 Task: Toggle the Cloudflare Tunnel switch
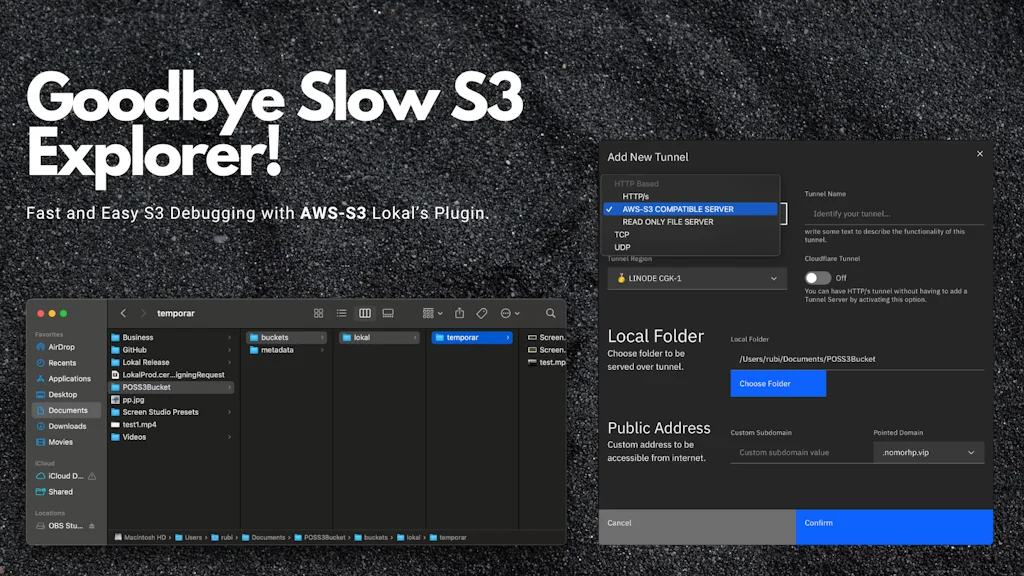point(817,278)
